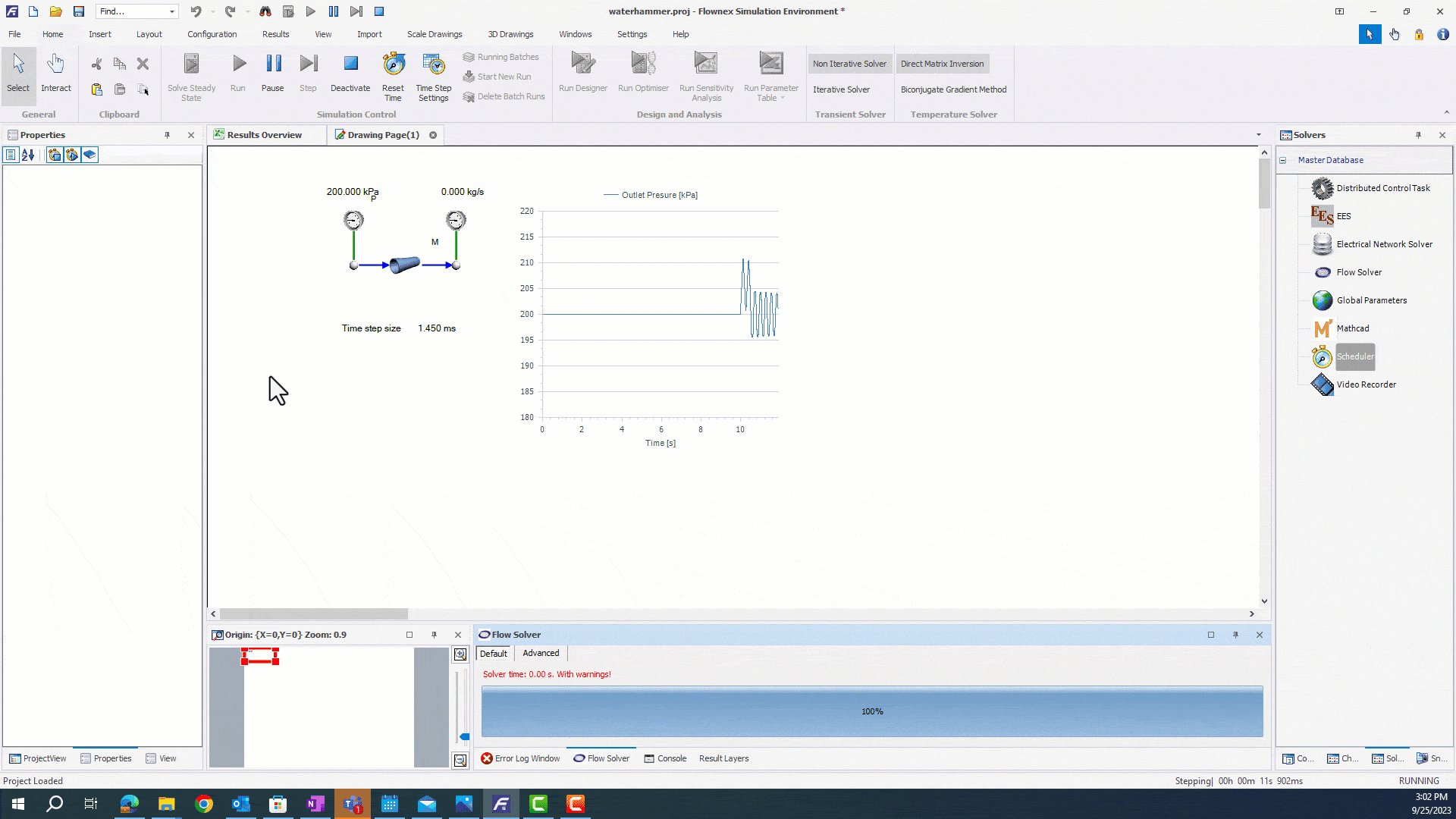The width and height of the screenshot is (1456, 819).
Task: Click the Open folder quick toolbar icon
Action: [x=55, y=11]
